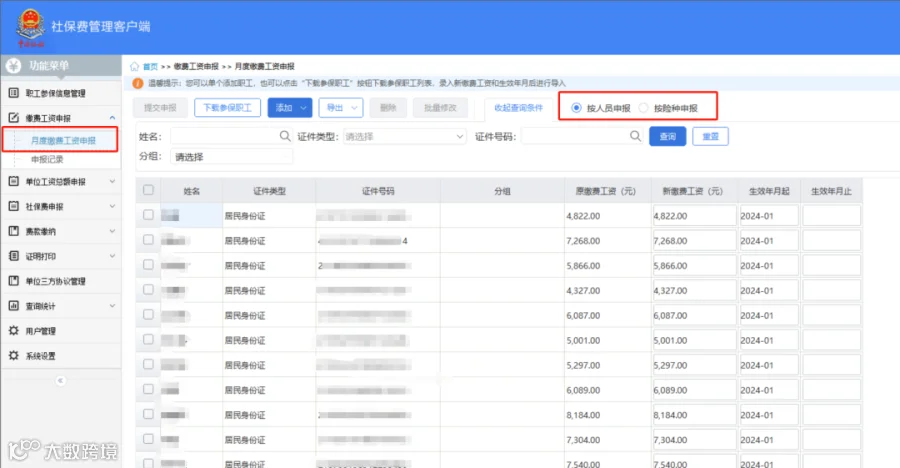900x468 pixels.
Task: Click the empty 生效年月止 field in the 5,866.00 row
Action: coord(831,265)
